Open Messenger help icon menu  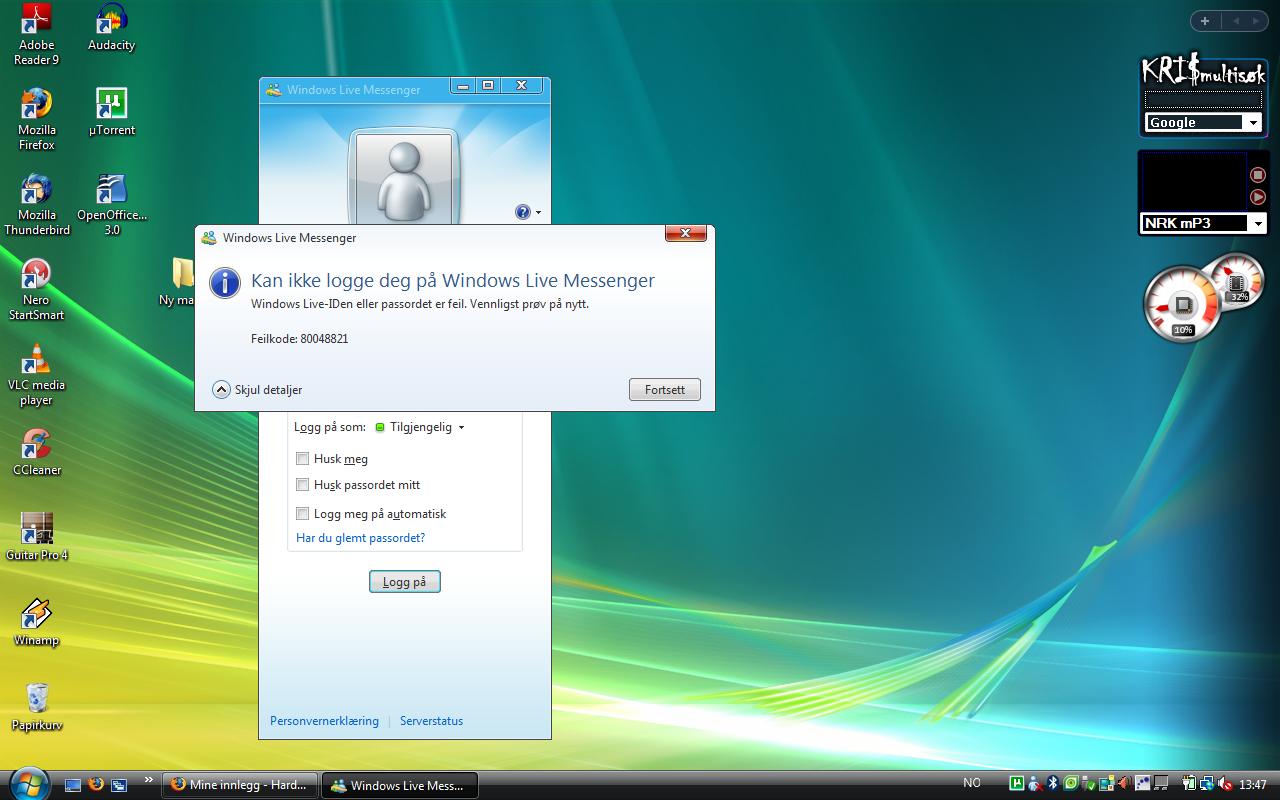[528, 212]
